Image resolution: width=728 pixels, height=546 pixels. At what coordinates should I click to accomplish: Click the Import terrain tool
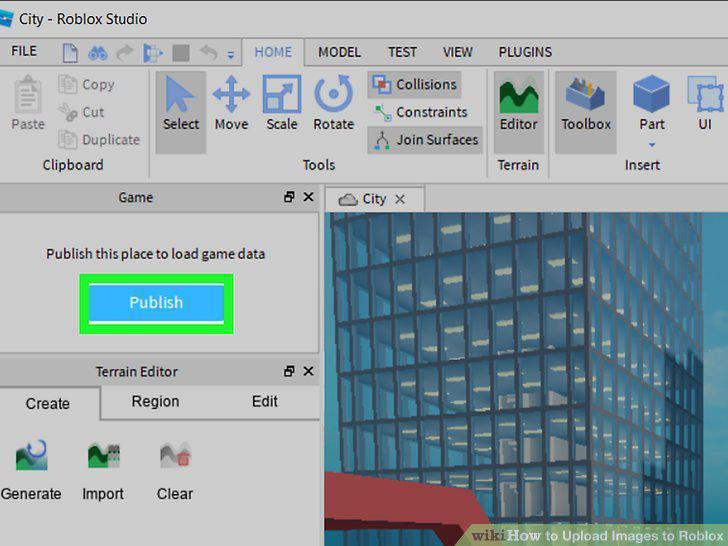coord(103,470)
